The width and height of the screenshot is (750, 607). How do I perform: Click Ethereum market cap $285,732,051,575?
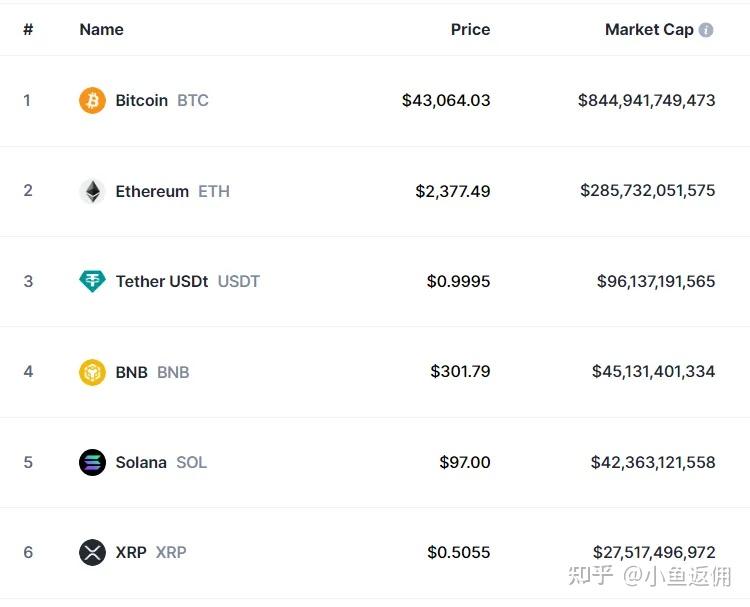(x=647, y=191)
